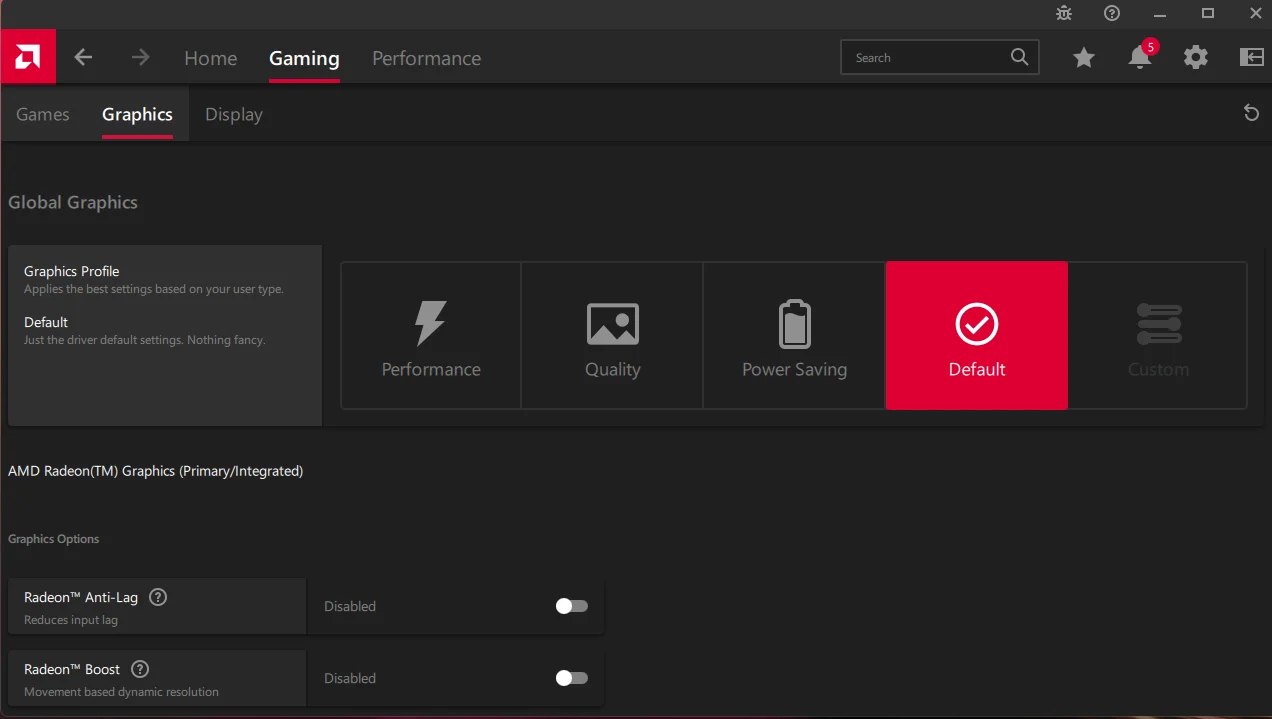1272x719 pixels.
Task: Show help for Radeon Anti-Lag
Action: click(x=158, y=597)
